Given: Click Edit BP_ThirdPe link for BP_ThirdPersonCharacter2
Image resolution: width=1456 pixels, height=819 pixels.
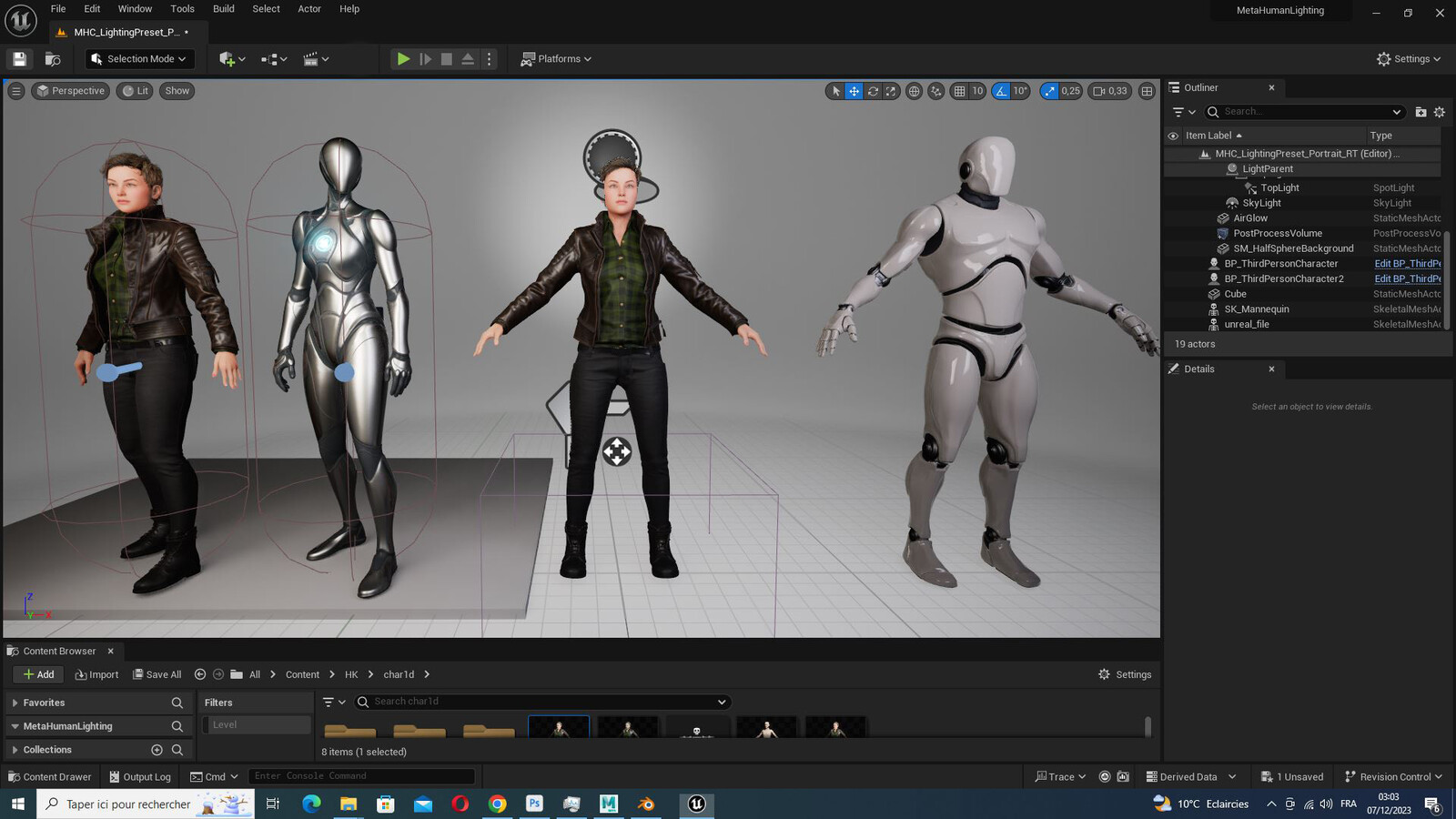Looking at the screenshot, I should pos(1407,279).
